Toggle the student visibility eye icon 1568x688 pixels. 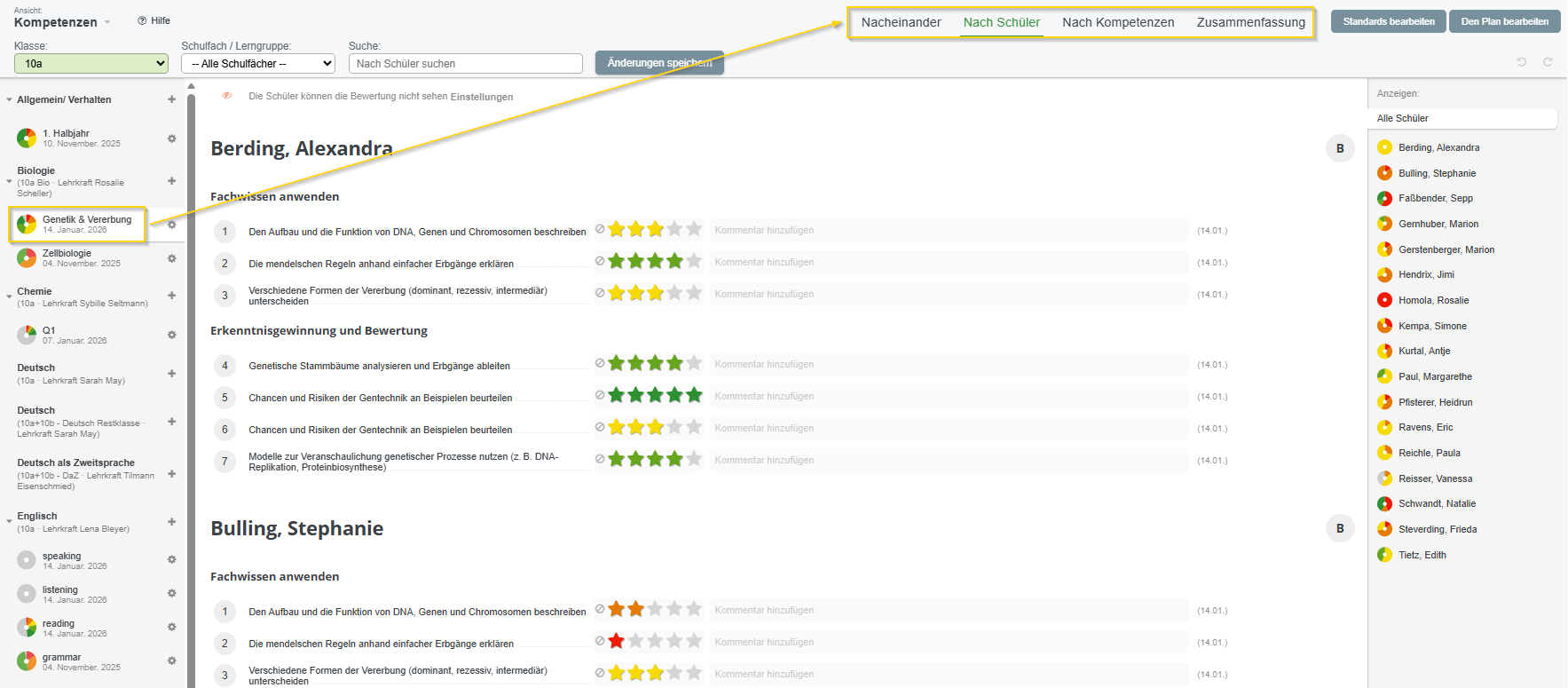click(x=227, y=96)
